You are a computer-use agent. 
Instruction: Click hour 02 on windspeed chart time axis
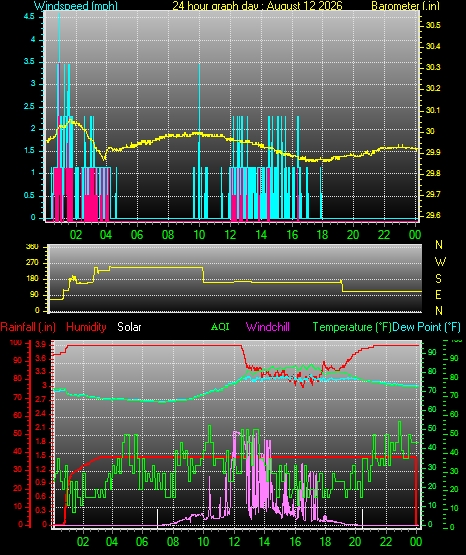[76, 235]
